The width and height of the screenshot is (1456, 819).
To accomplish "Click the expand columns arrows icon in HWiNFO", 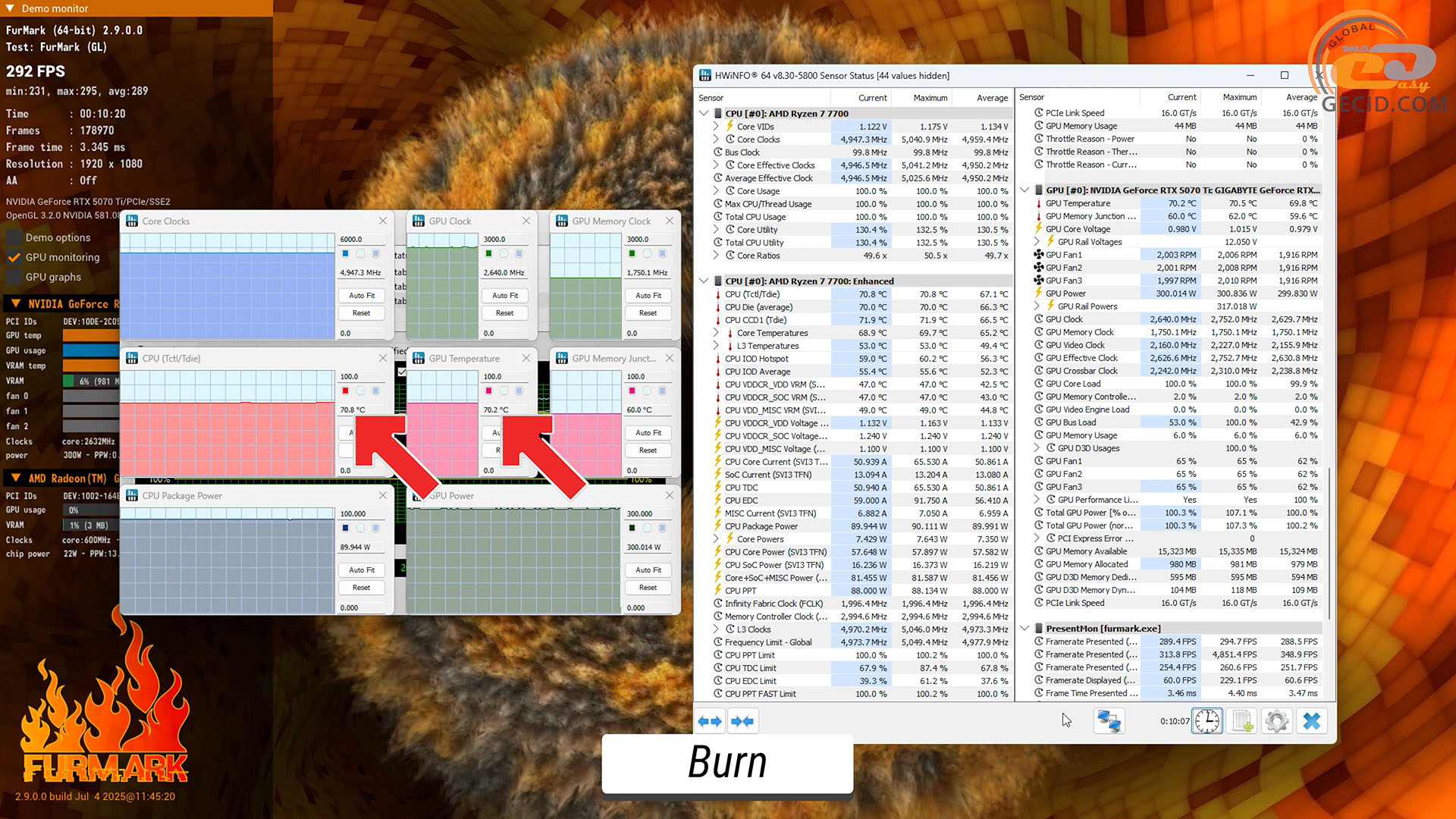I will pos(710,721).
